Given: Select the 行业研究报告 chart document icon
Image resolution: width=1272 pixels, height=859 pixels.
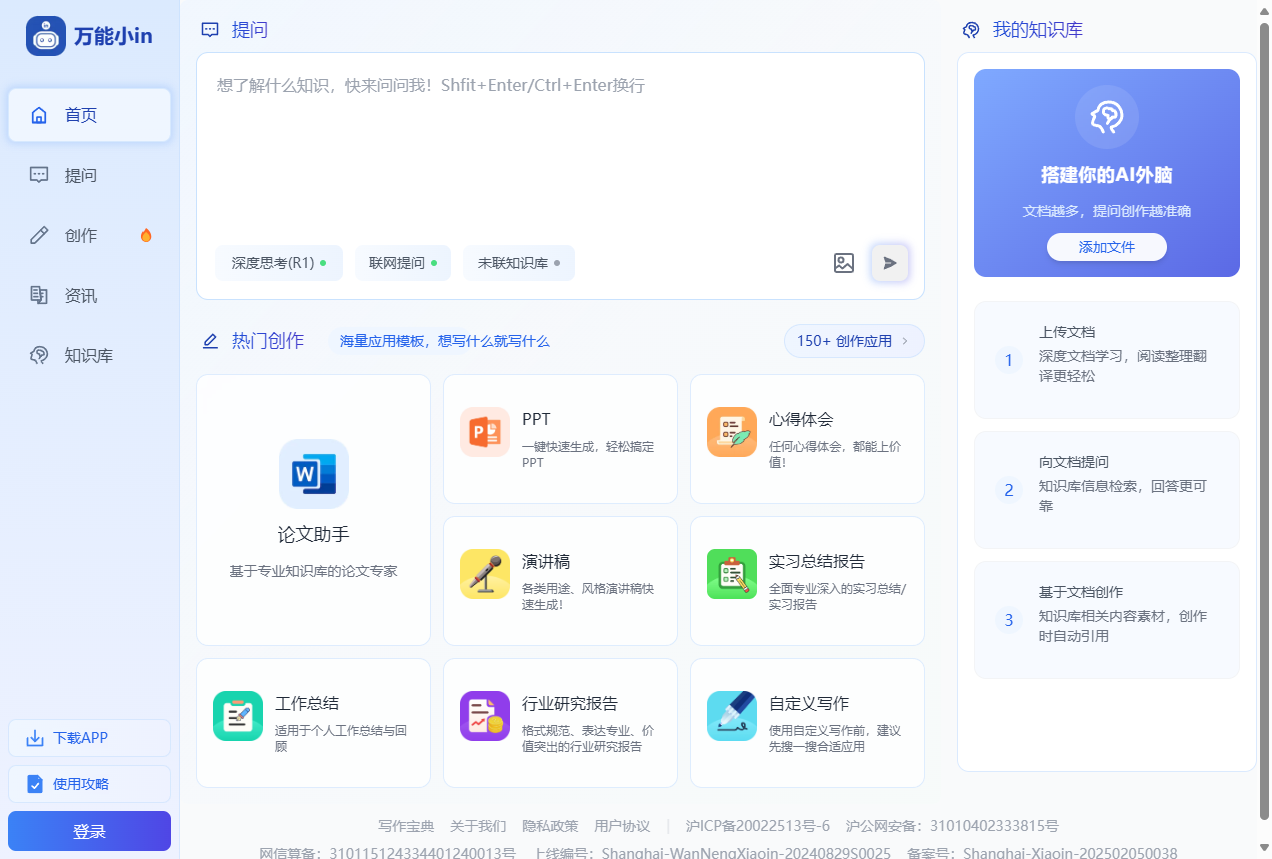Looking at the screenshot, I should [x=484, y=716].
